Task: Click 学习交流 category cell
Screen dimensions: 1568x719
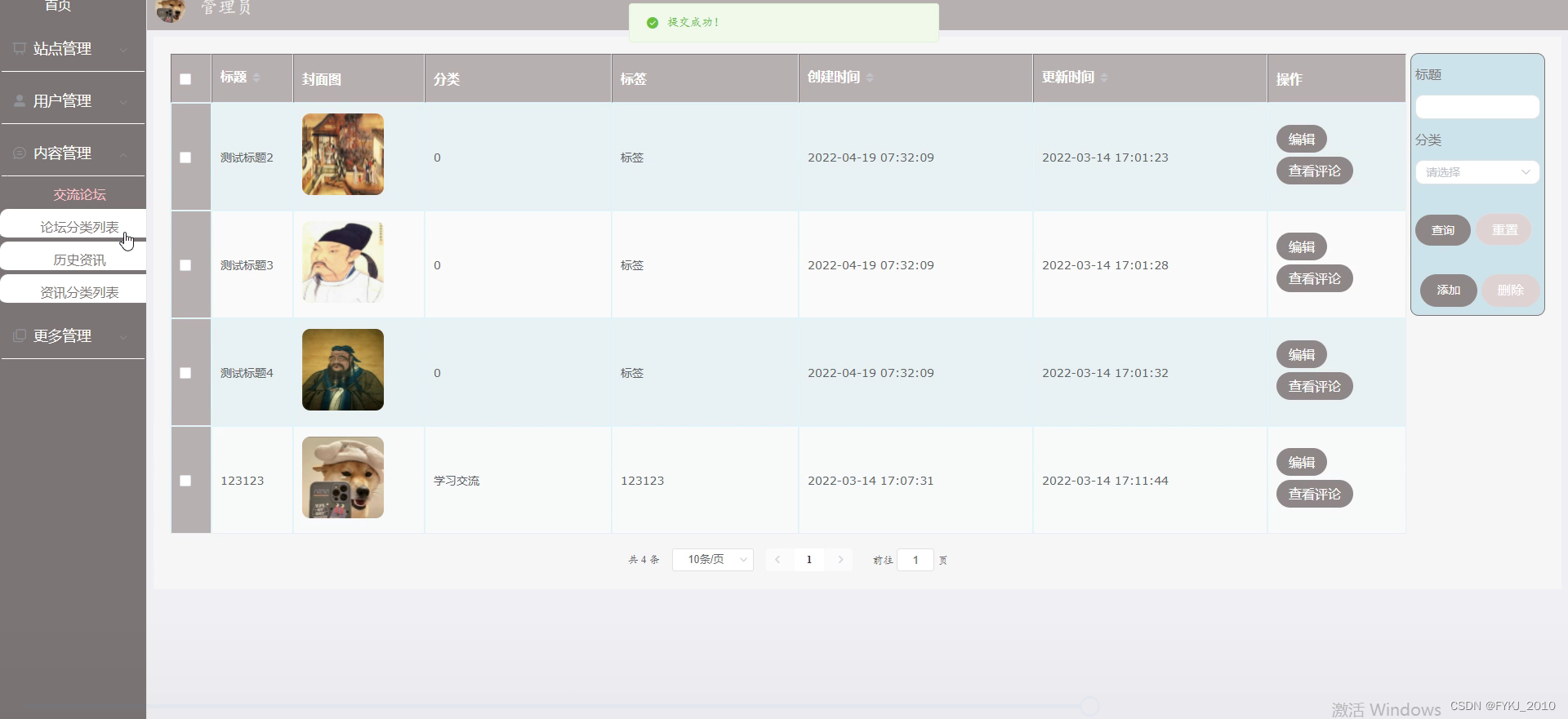Action: [457, 481]
